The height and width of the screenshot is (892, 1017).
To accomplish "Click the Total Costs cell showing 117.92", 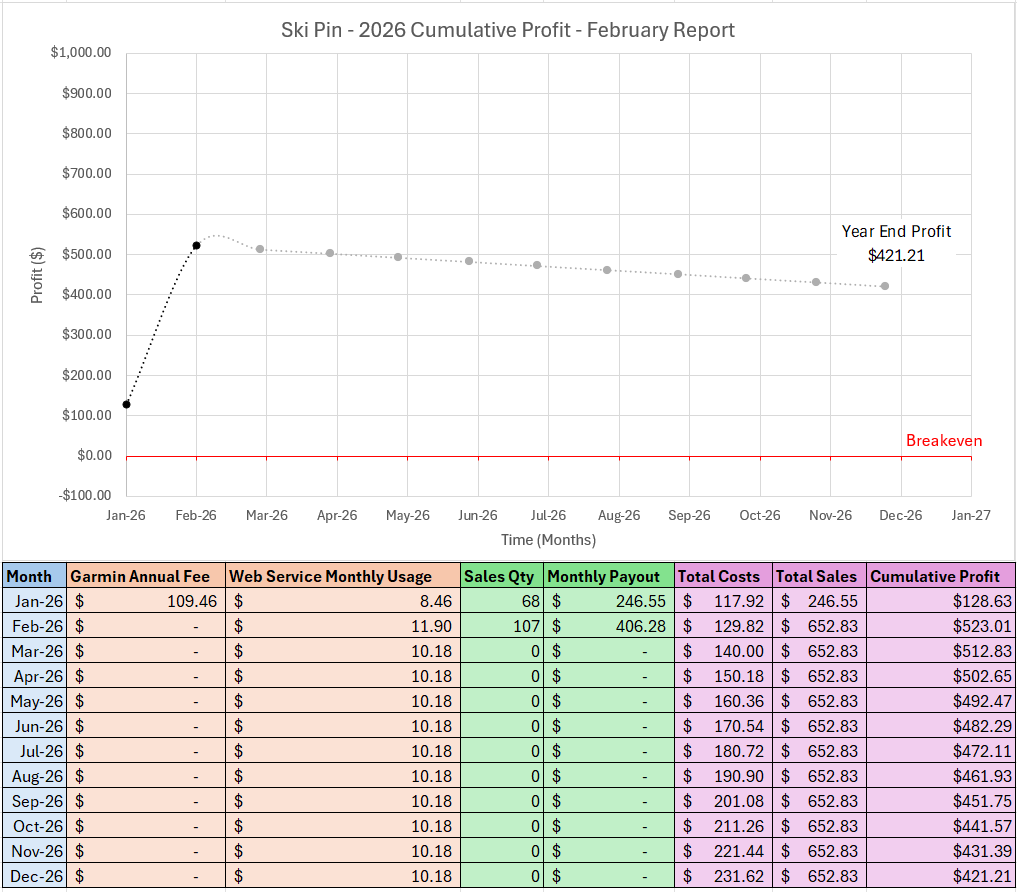I will click(x=724, y=602).
